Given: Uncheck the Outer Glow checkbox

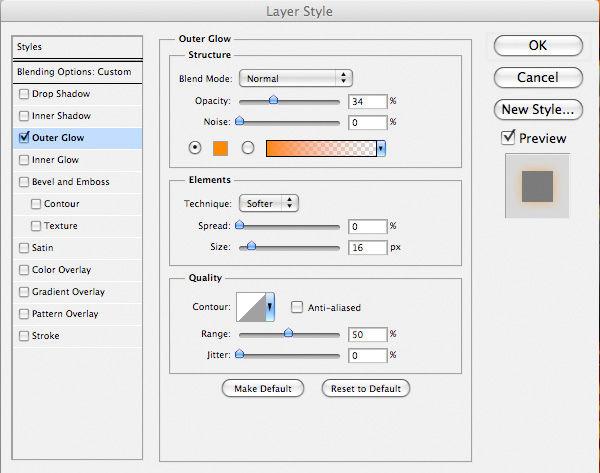Looking at the screenshot, I should coord(24,137).
